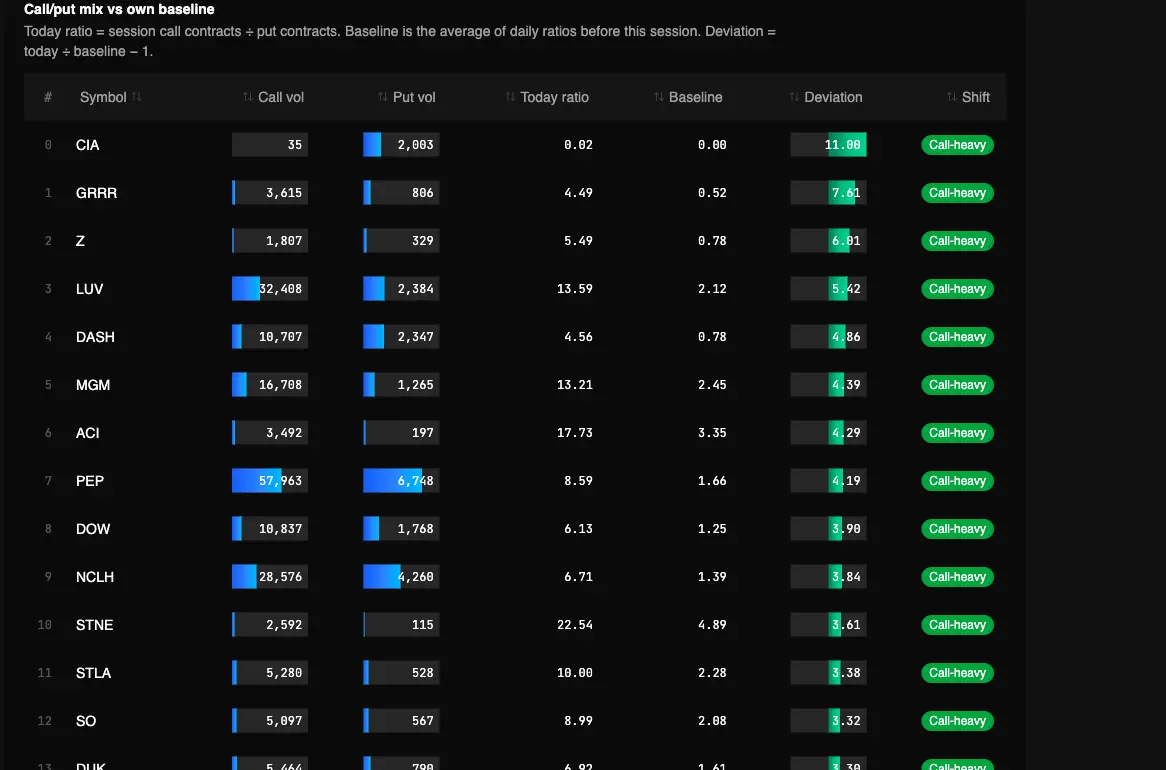Click ACI today ratio 17.73

(x=575, y=433)
